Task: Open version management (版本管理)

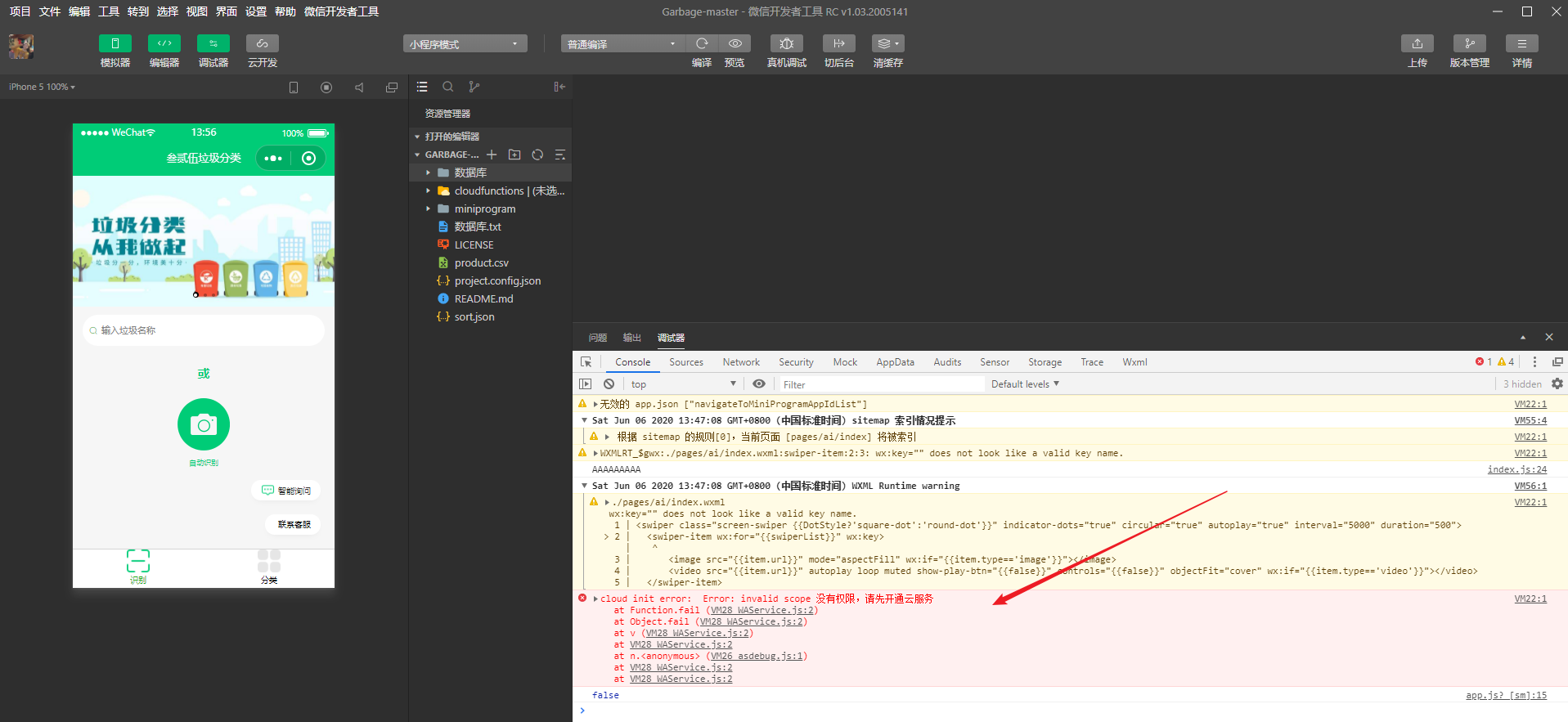Action: pos(1470,43)
